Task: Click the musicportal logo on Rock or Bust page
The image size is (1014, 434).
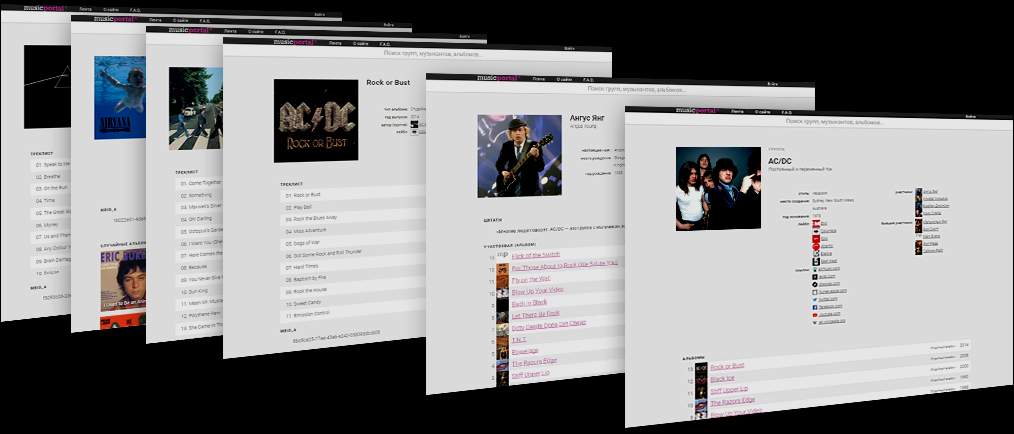Action: (x=294, y=42)
